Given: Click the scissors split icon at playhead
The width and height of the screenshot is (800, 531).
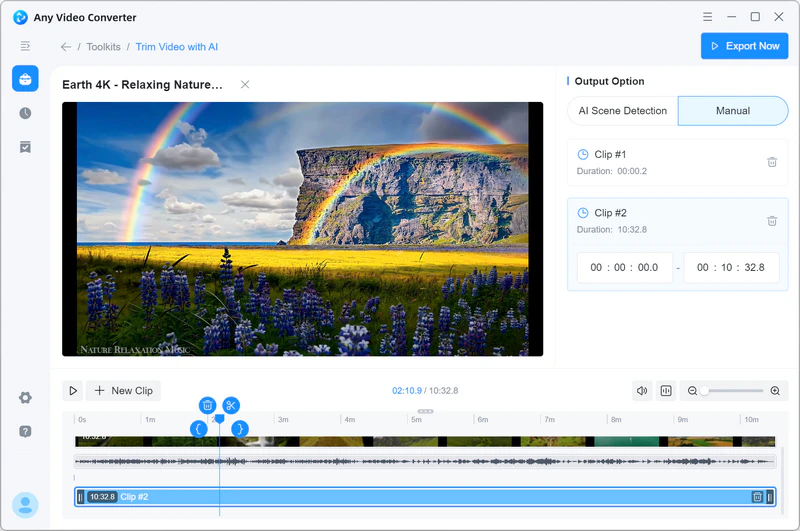Looking at the screenshot, I should (231, 406).
